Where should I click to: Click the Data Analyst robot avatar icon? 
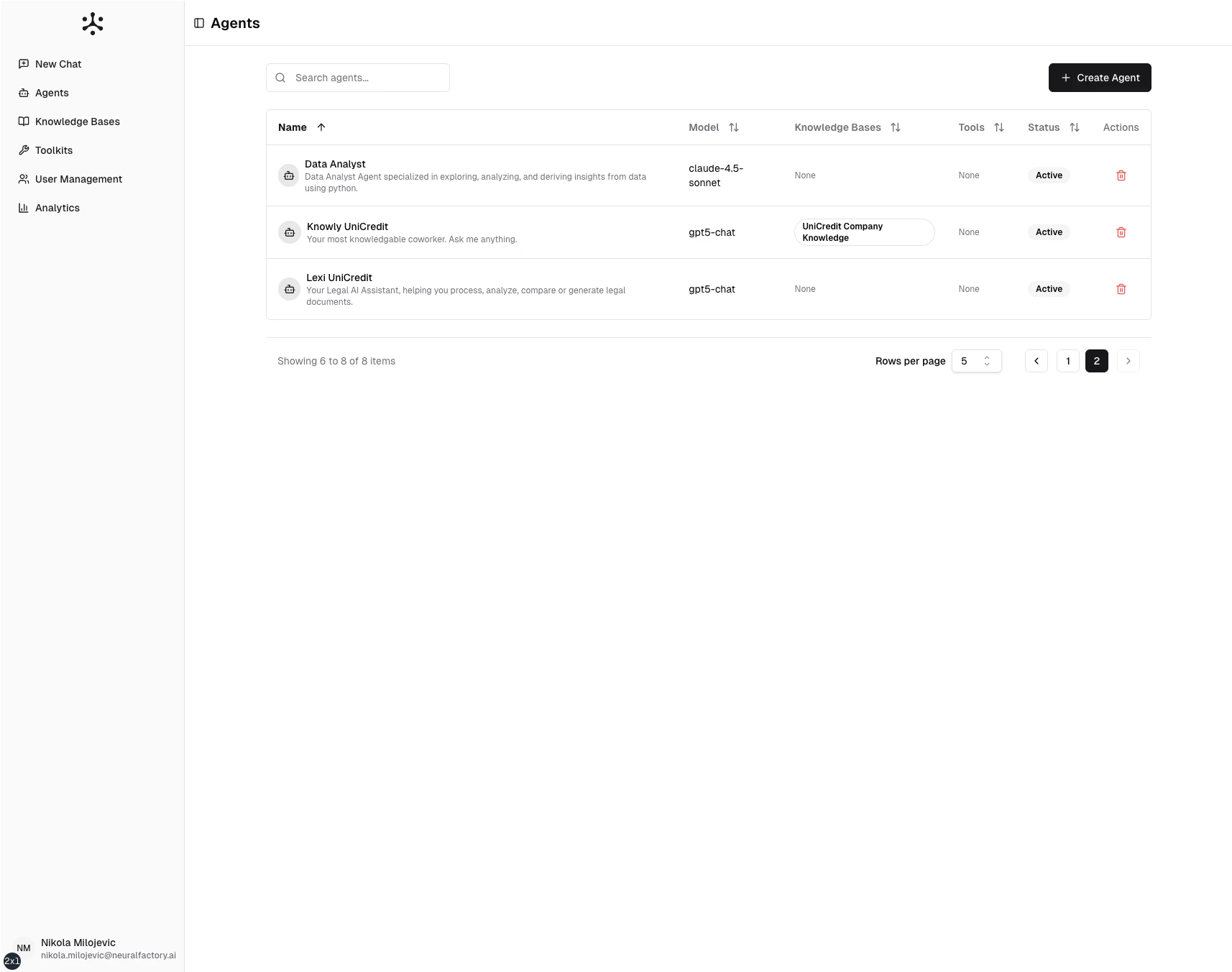tap(289, 175)
